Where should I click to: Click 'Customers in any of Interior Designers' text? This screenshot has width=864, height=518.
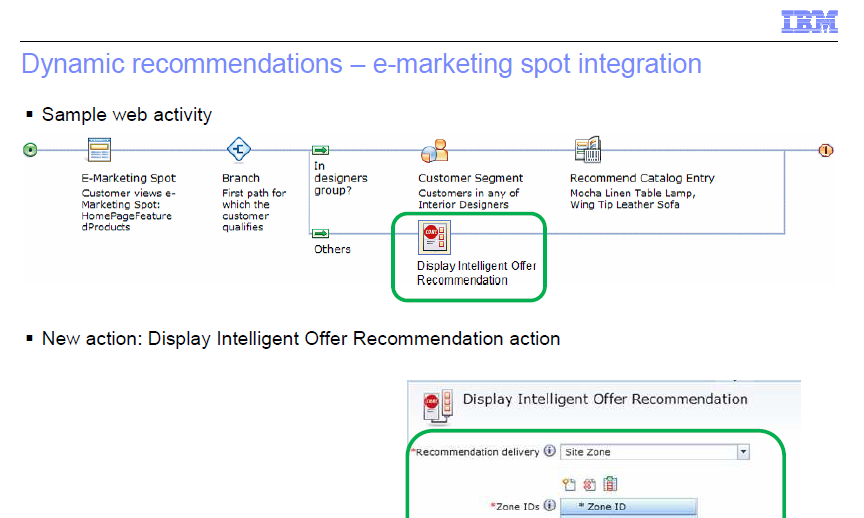coord(468,199)
